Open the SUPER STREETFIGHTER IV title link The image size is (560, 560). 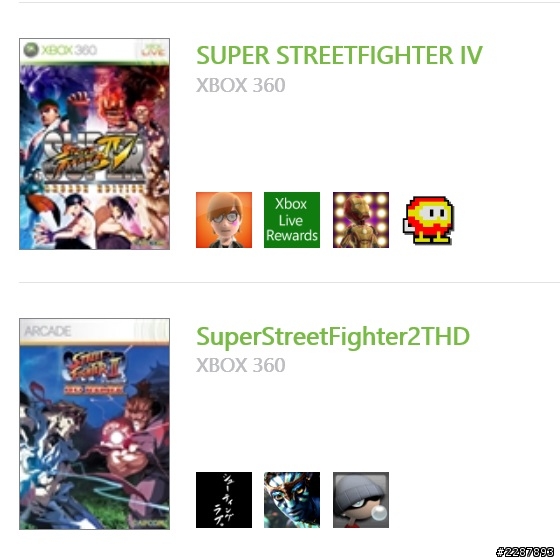point(339,56)
